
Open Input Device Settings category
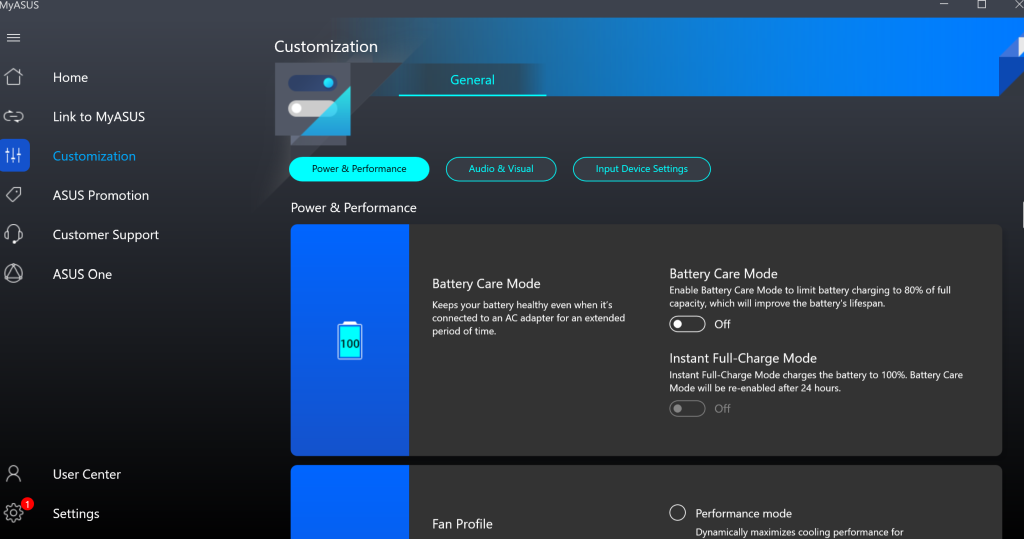click(641, 169)
